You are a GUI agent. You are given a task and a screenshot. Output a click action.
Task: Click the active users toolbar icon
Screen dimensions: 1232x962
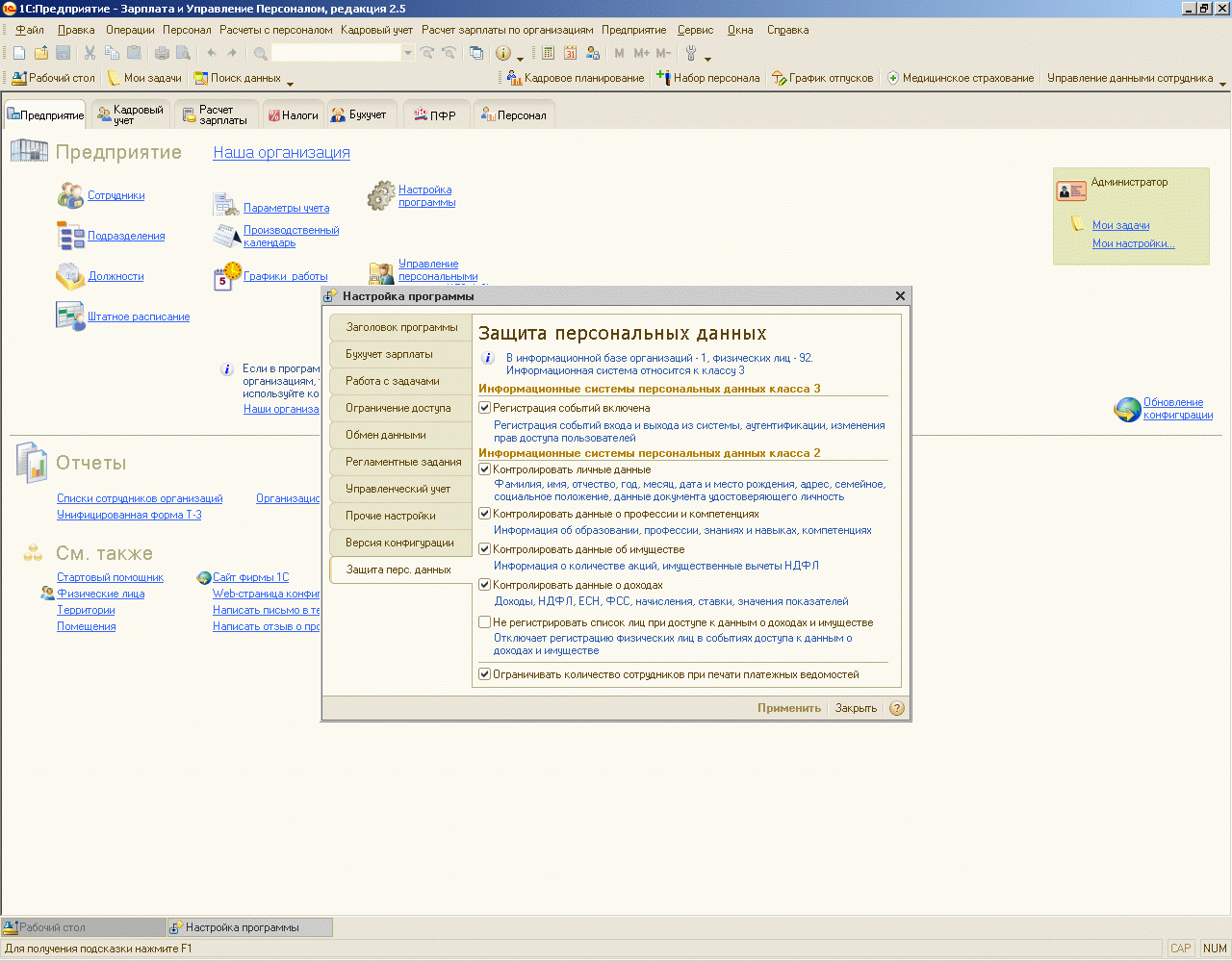coord(593,53)
